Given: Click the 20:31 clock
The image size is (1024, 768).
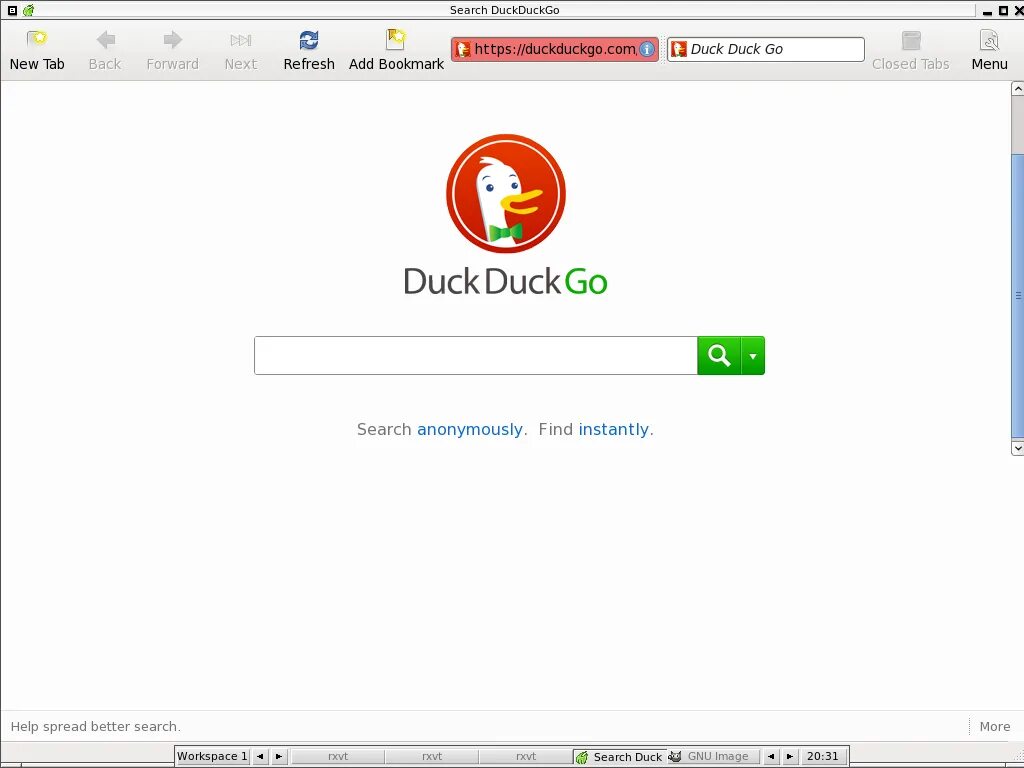Looking at the screenshot, I should [x=823, y=756].
